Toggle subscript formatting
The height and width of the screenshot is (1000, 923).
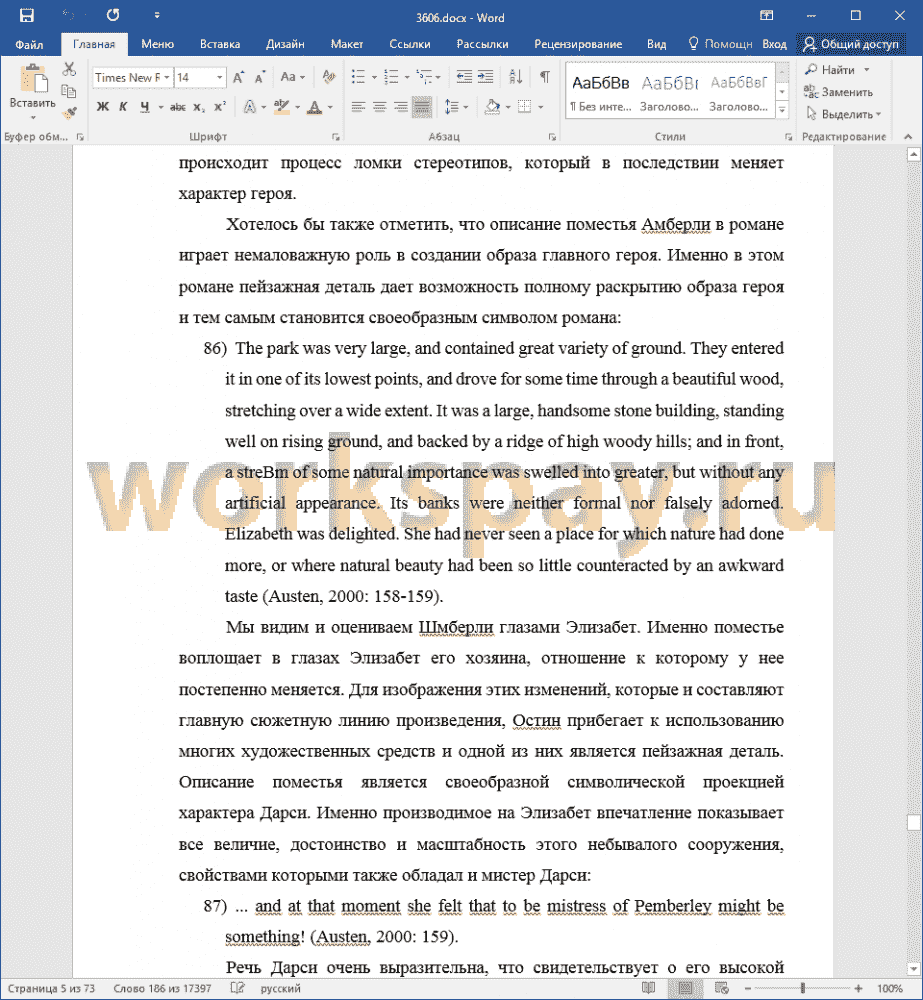coord(200,107)
